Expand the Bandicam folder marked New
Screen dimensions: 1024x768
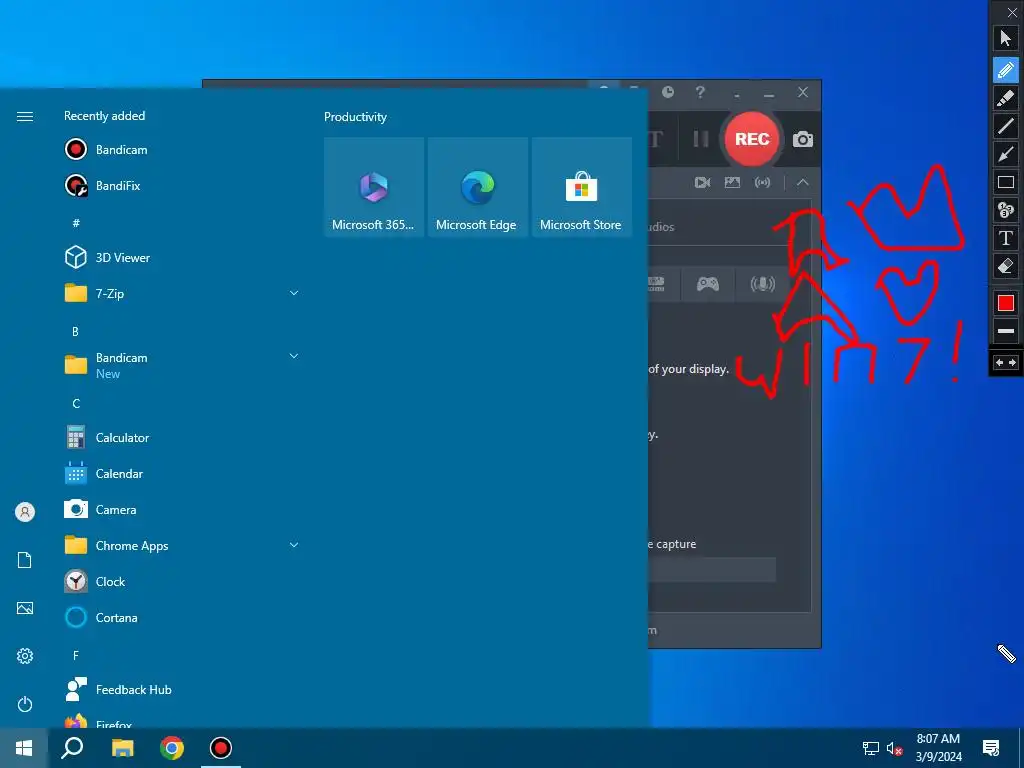click(x=182, y=365)
